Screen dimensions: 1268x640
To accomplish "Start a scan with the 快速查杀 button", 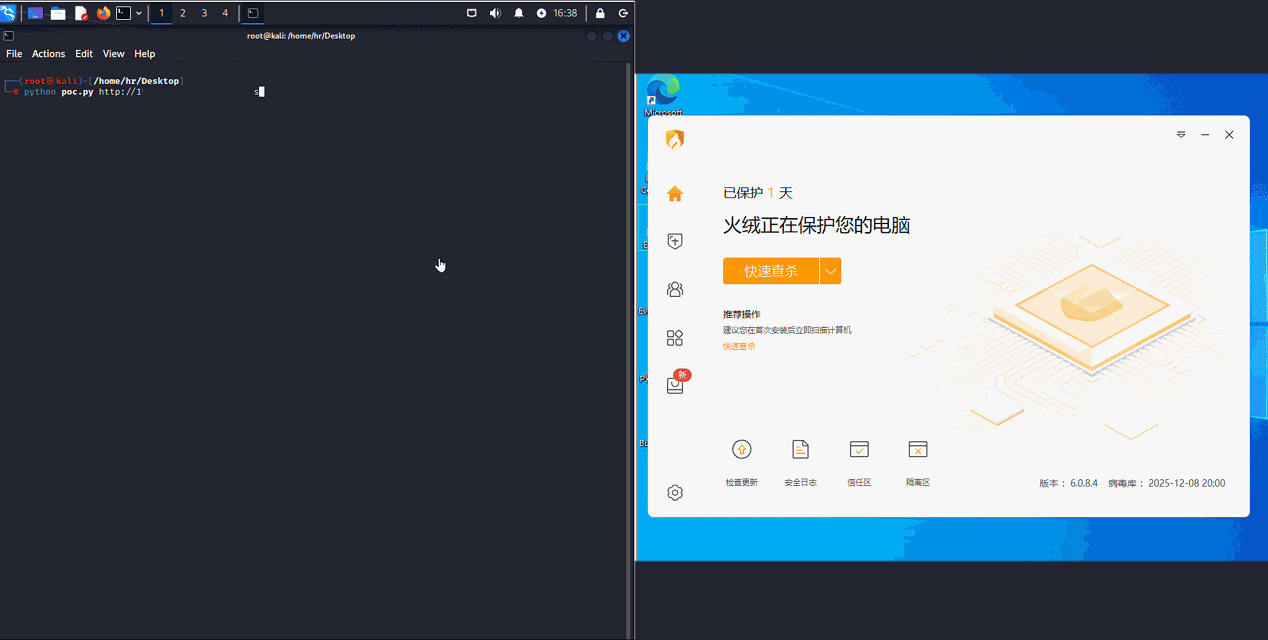I will pos(770,270).
